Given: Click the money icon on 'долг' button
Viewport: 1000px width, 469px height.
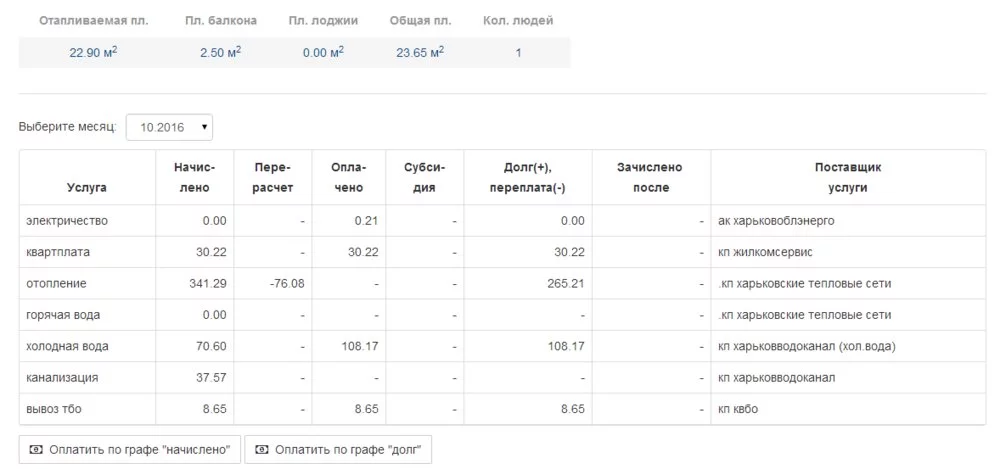Looking at the screenshot, I should [x=263, y=450].
